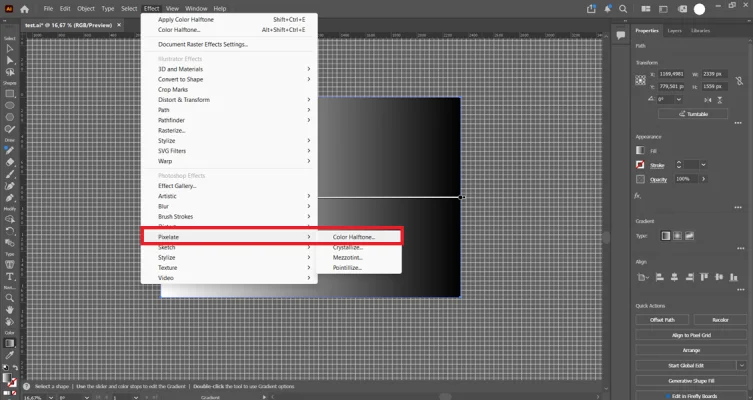Toggle constrain width and height proportions
This screenshot has height=400, width=753.
[740, 81]
